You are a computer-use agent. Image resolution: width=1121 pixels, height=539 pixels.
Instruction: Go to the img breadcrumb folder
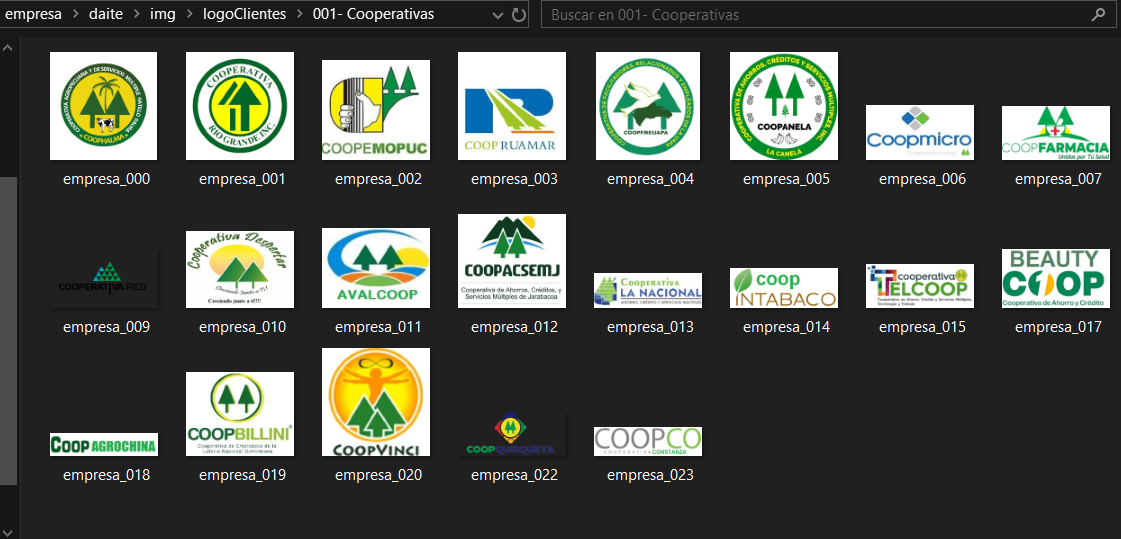pos(162,14)
